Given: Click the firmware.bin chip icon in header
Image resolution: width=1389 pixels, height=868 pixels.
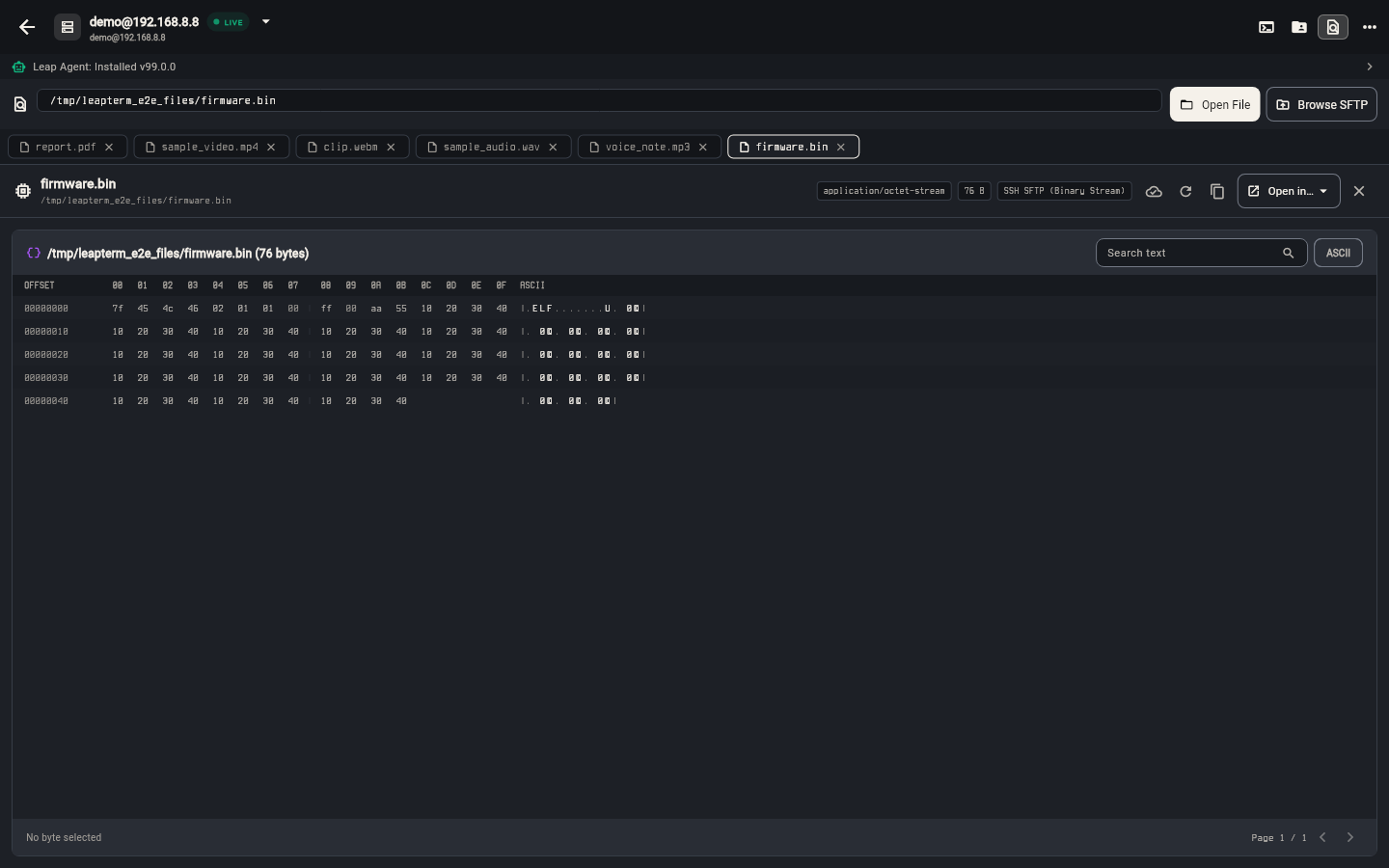Looking at the screenshot, I should click(x=23, y=191).
